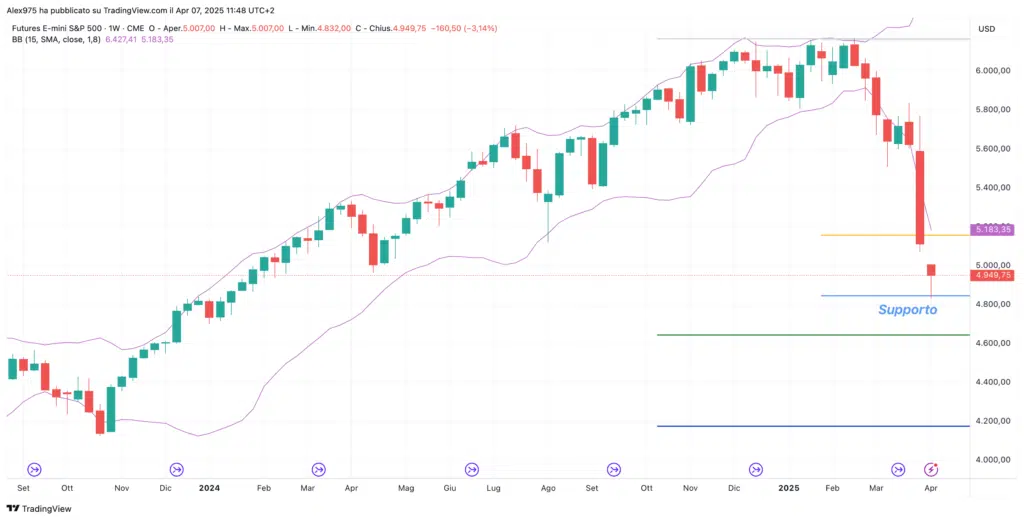Viewport: 1024px width, 520px height.
Task: Select the dark blue horizontal line near 4.200
Action: [x=800, y=426]
